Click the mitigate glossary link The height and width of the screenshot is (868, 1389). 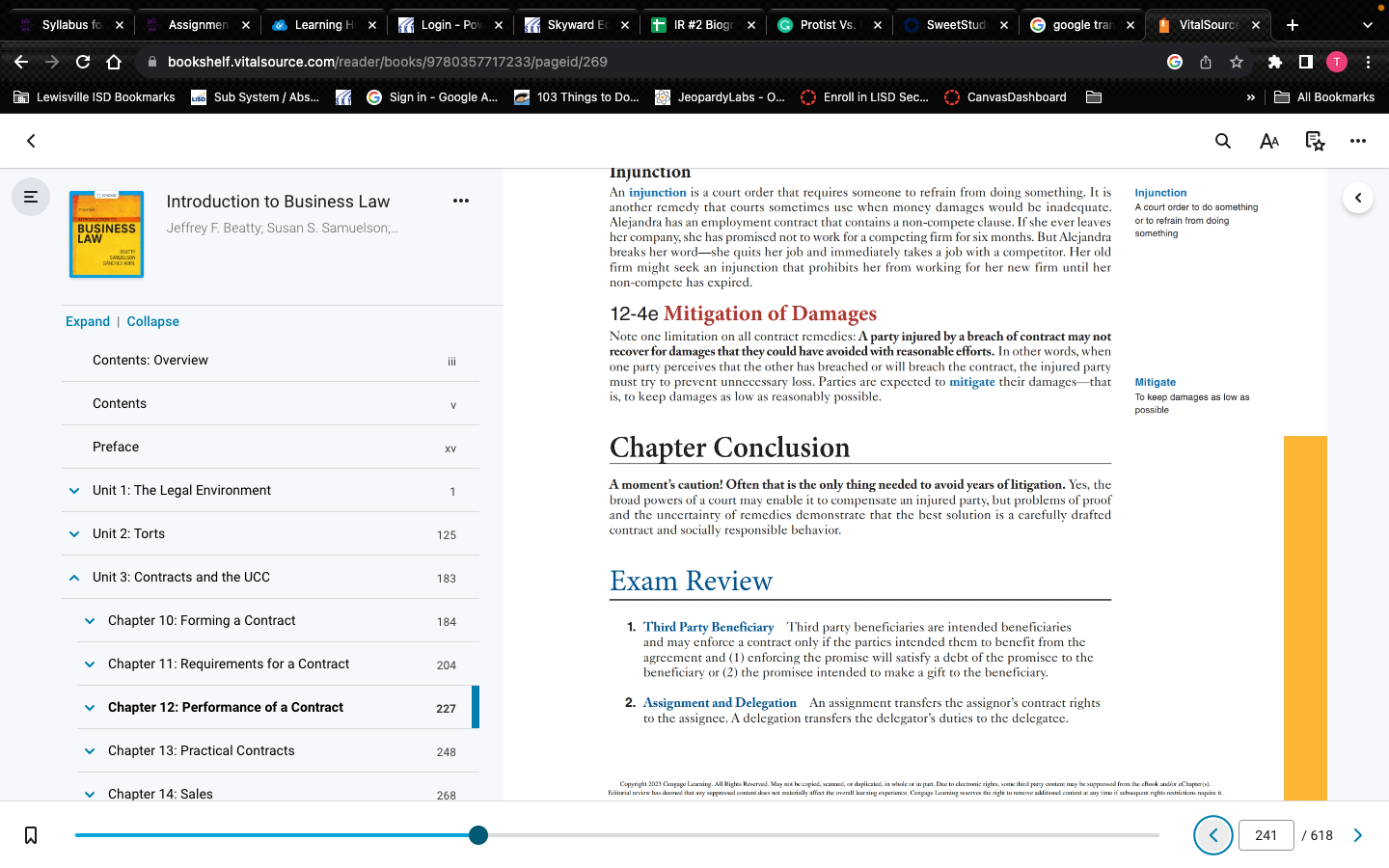pyautogui.click(x=972, y=382)
